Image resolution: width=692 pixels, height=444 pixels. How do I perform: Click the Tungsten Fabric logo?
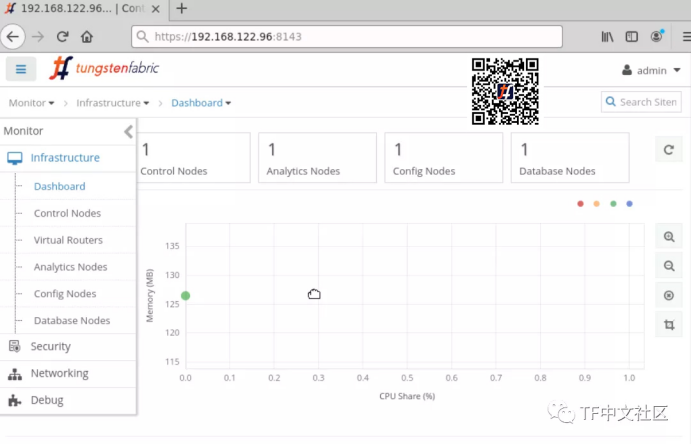point(104,68)
